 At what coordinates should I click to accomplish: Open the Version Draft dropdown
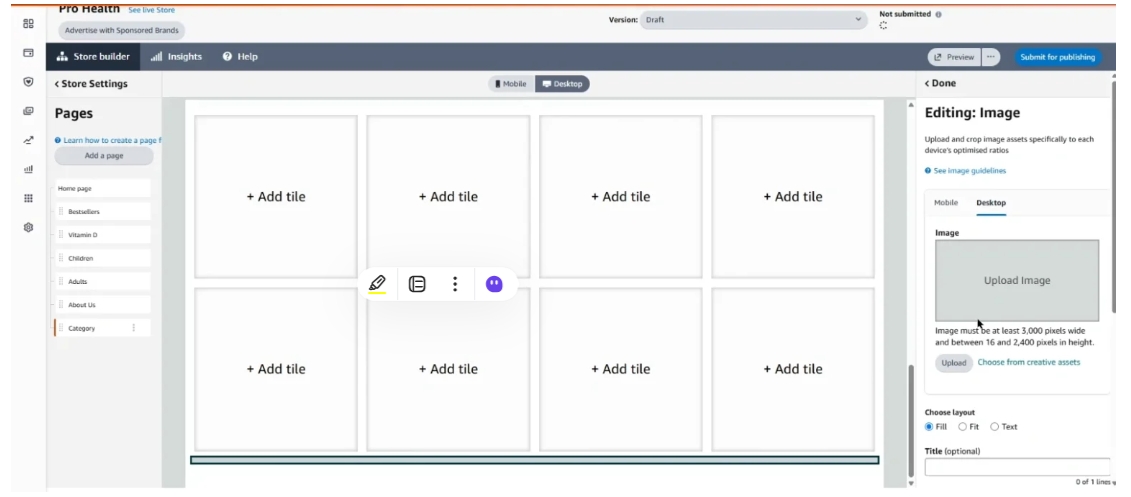753,20
